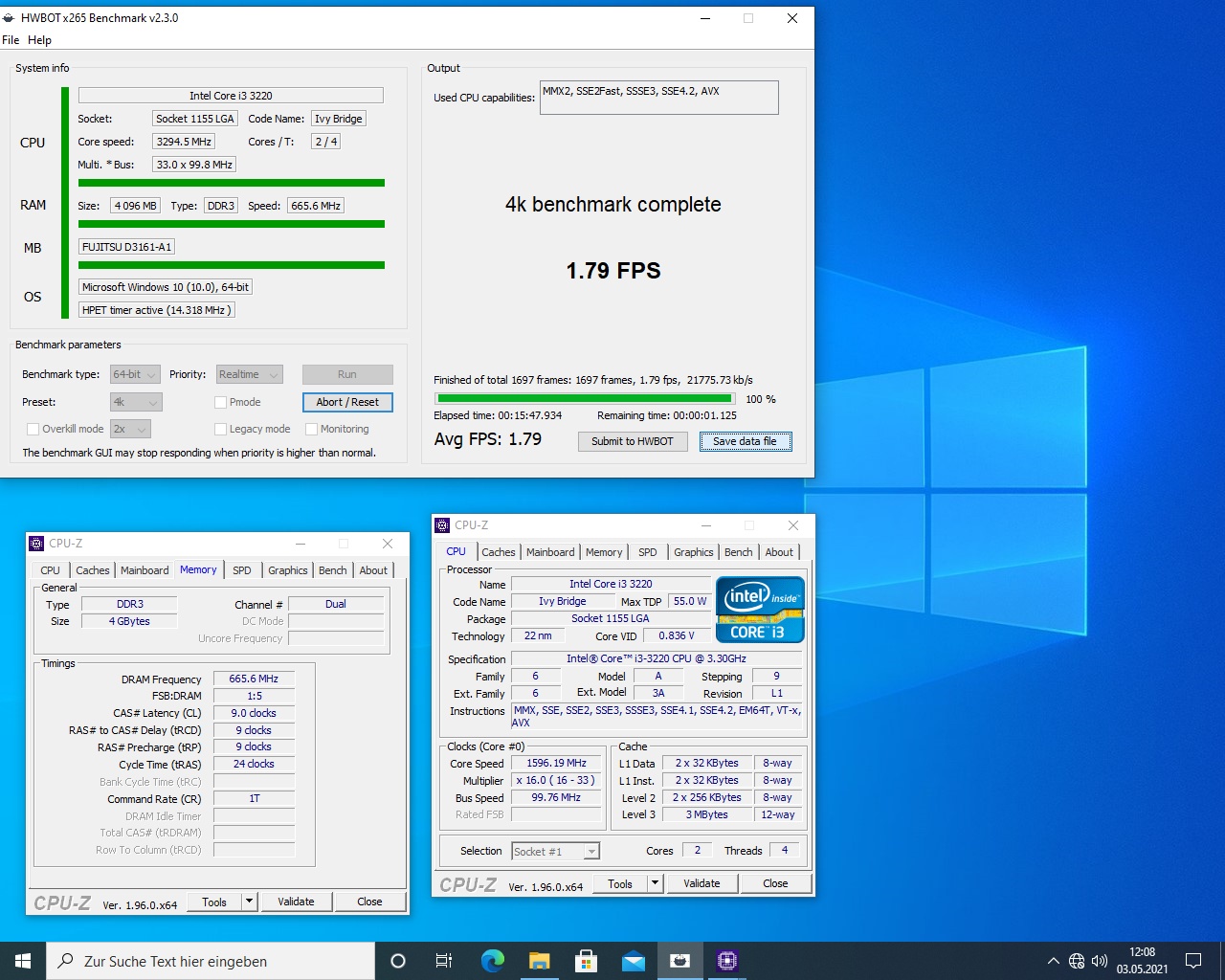Click the Level 3 cache 3 MBytes value
1225x980 pixels.
click(706, 814)
